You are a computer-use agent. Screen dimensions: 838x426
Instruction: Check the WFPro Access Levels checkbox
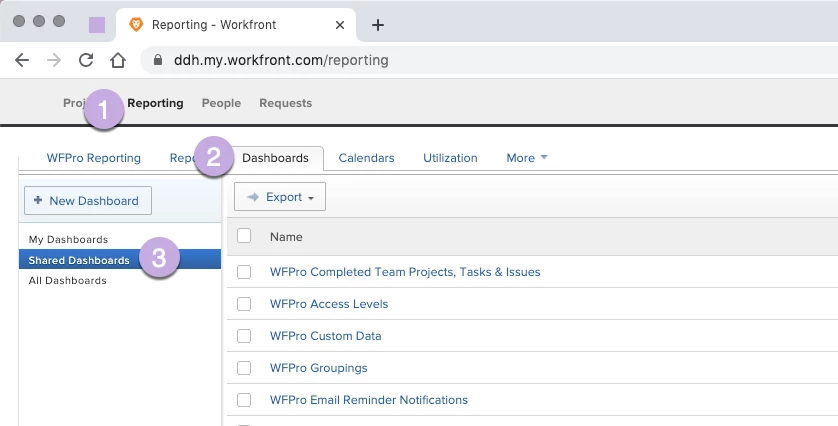click(244, 304)
